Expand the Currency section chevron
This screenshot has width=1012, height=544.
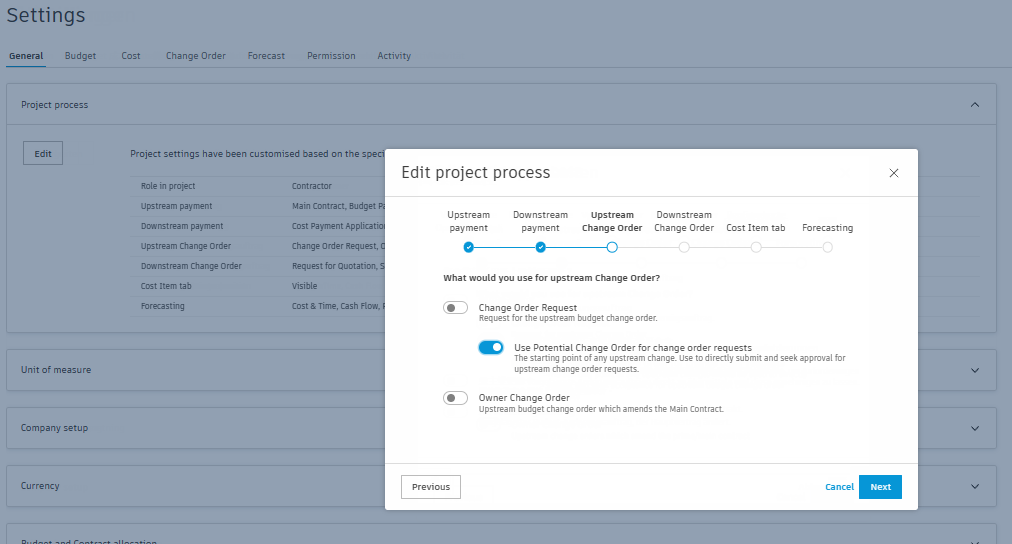975,486
